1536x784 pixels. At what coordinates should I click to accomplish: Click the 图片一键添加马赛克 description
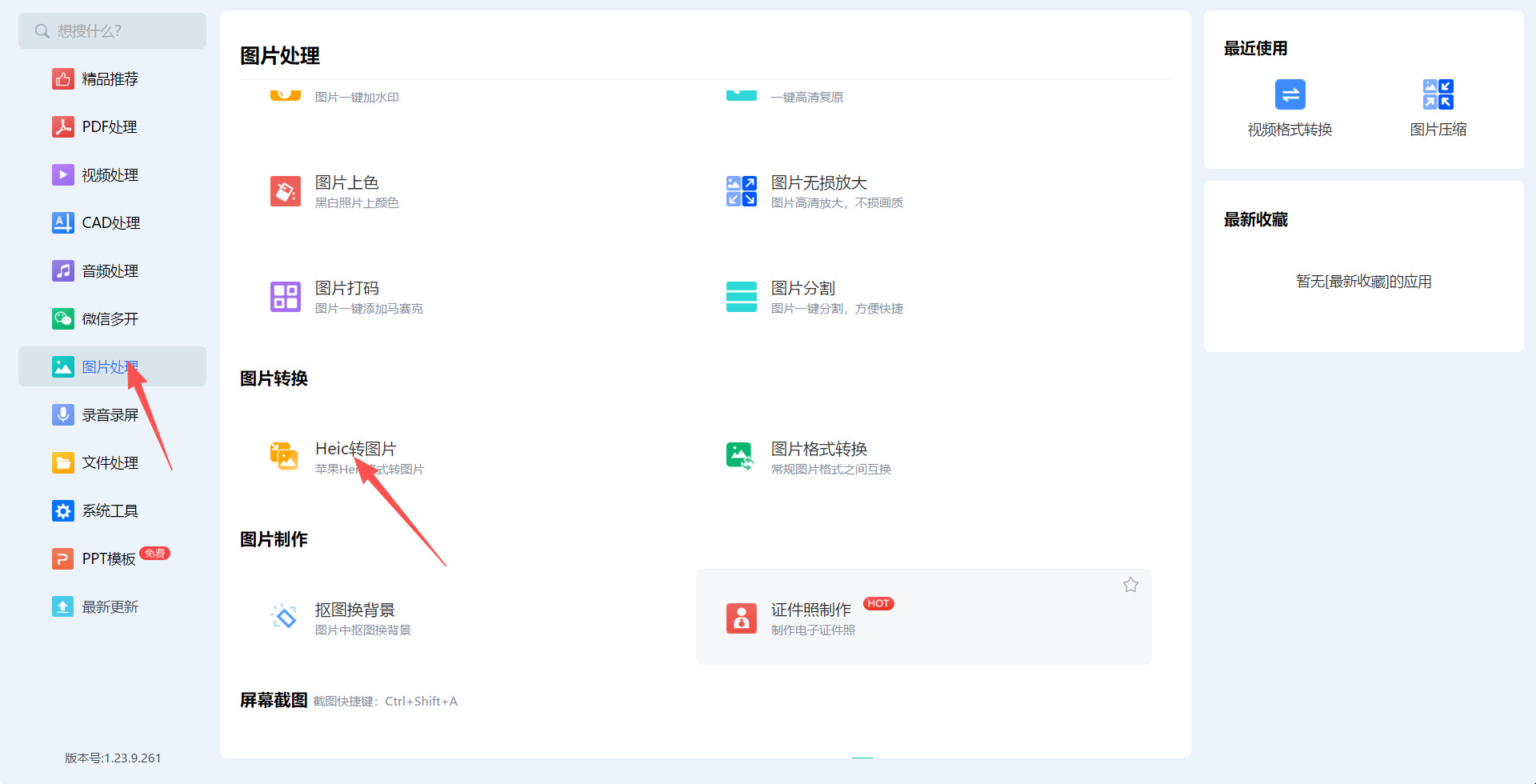point(369,309)
